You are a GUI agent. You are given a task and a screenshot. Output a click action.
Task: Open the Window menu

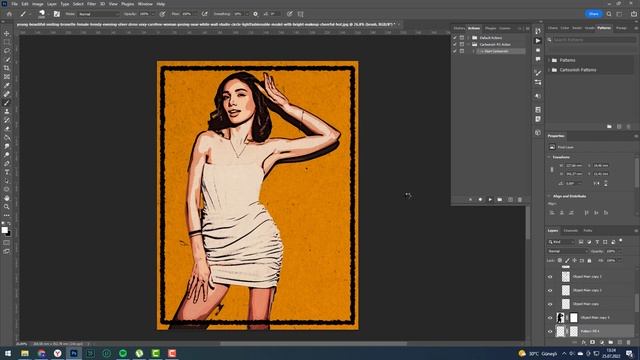click(145, 4)
